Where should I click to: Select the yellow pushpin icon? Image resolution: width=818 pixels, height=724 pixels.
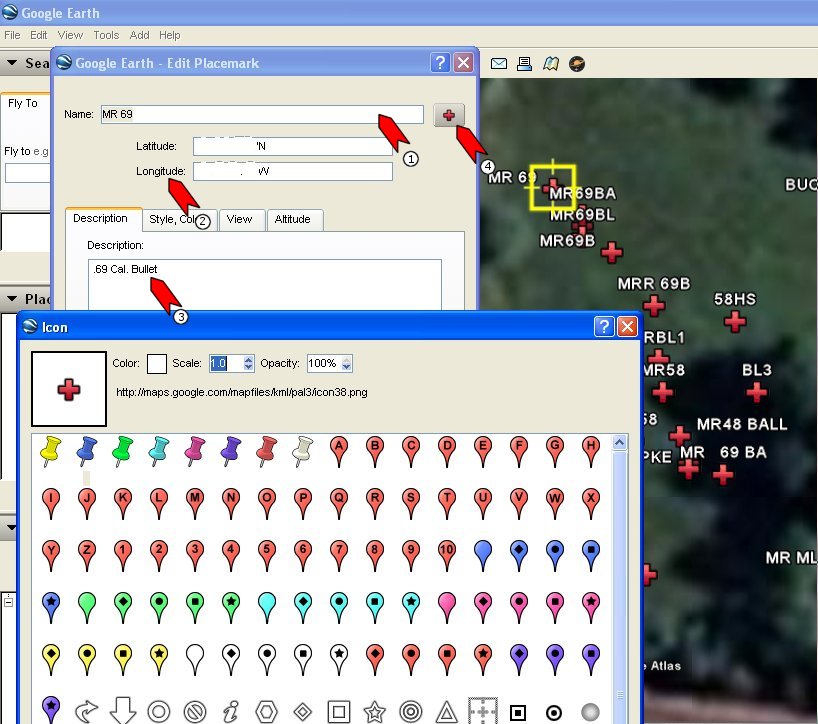(51, 451)
